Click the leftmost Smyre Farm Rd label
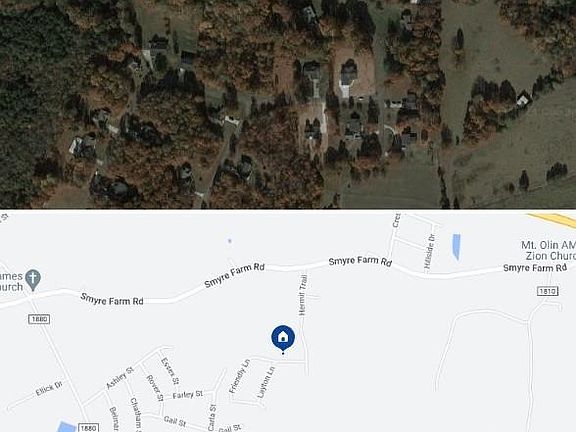 point(112,299)
